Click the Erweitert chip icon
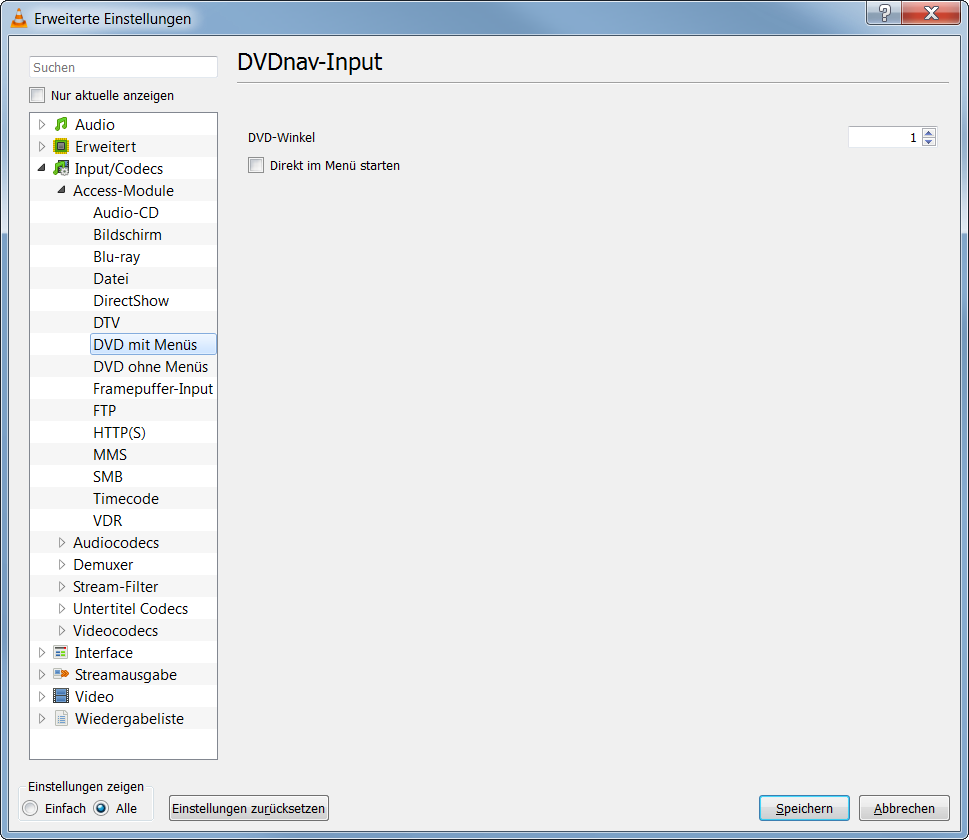This screenshot has width=969, height=840. [61, 146]
